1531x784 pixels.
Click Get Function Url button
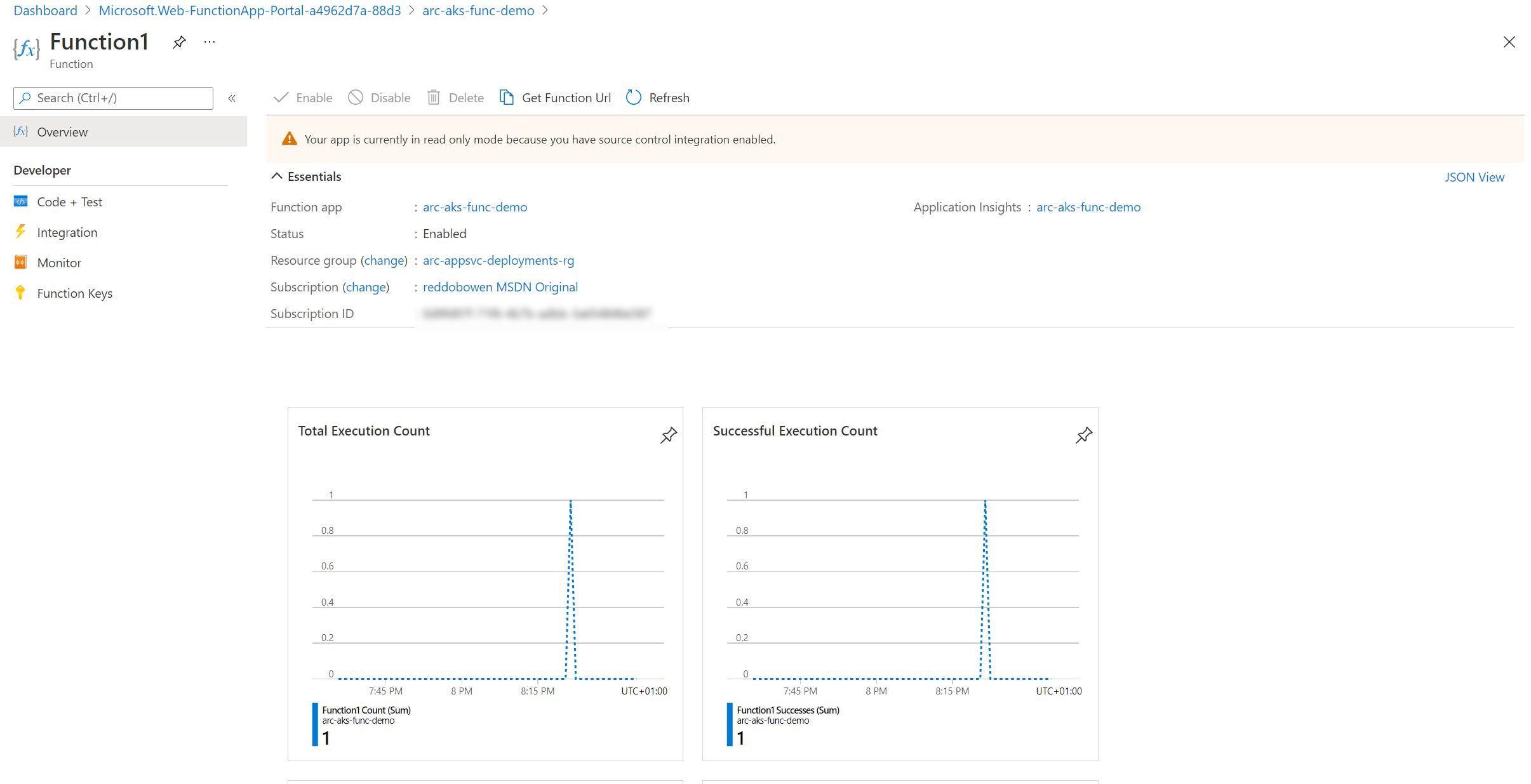click(x=556, y=97)
